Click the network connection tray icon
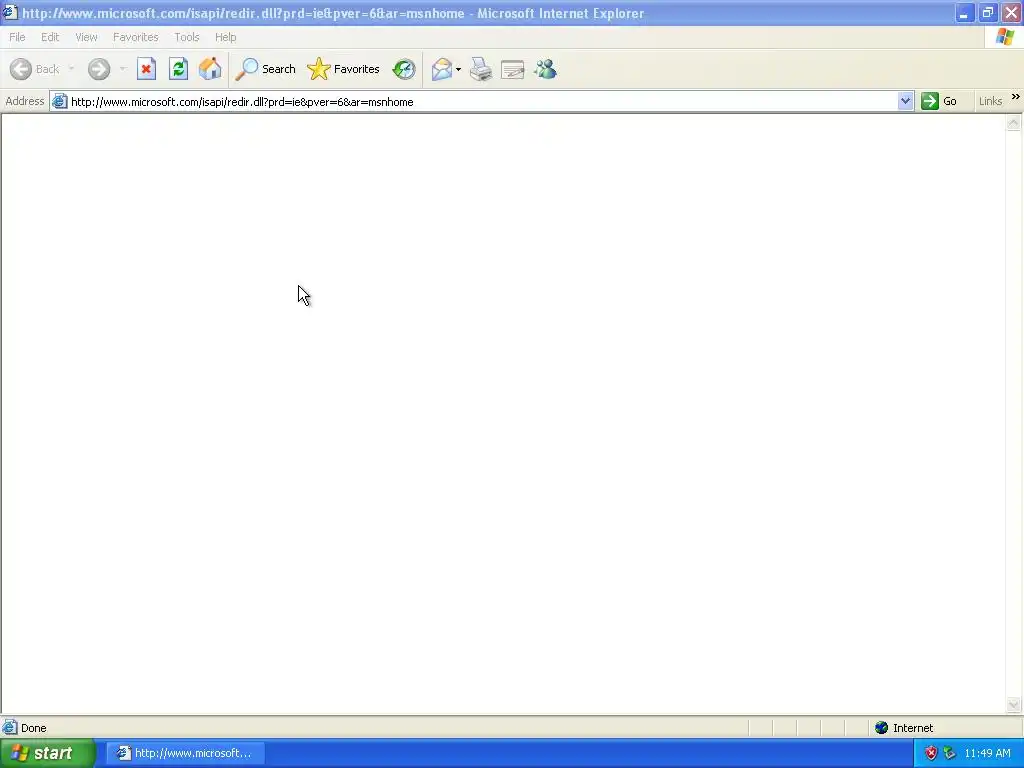This screenshot has height=768, width=1024. tap(950, 753)
